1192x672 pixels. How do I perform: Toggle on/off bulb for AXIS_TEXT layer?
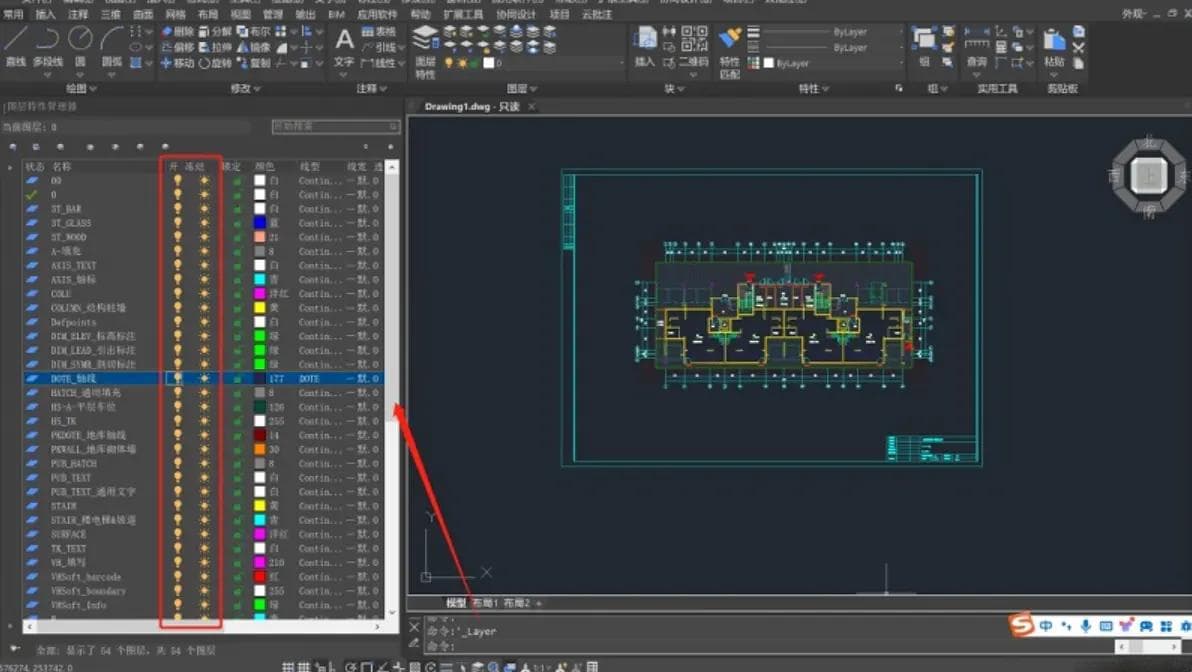(x=178, y=265)
